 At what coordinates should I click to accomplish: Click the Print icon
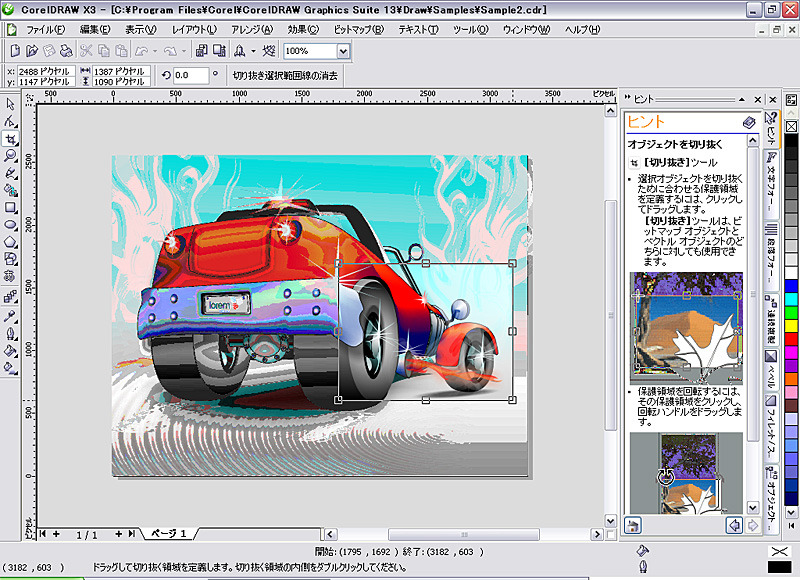coord(66,51)
